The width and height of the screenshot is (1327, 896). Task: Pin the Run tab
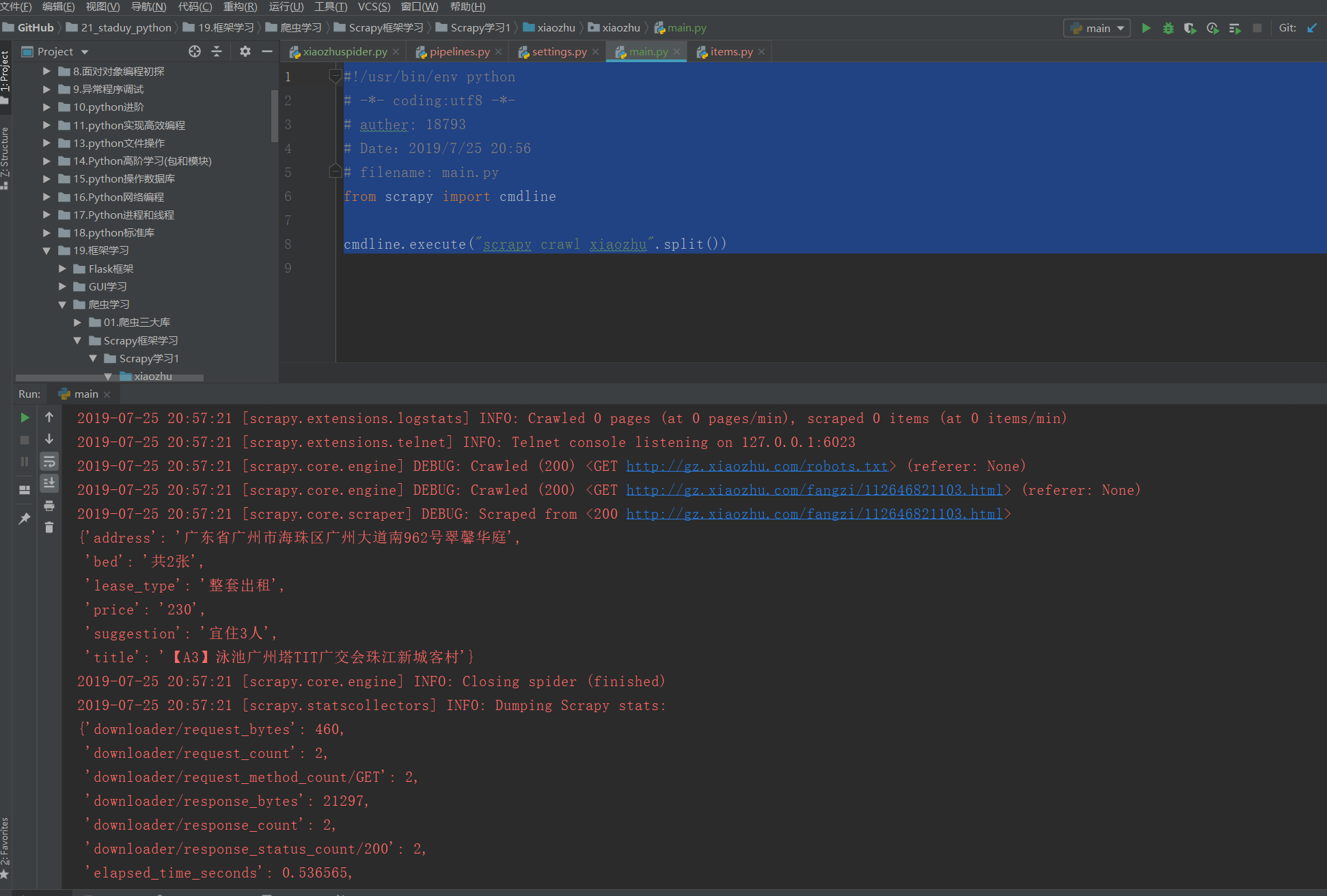coord(25,519)
